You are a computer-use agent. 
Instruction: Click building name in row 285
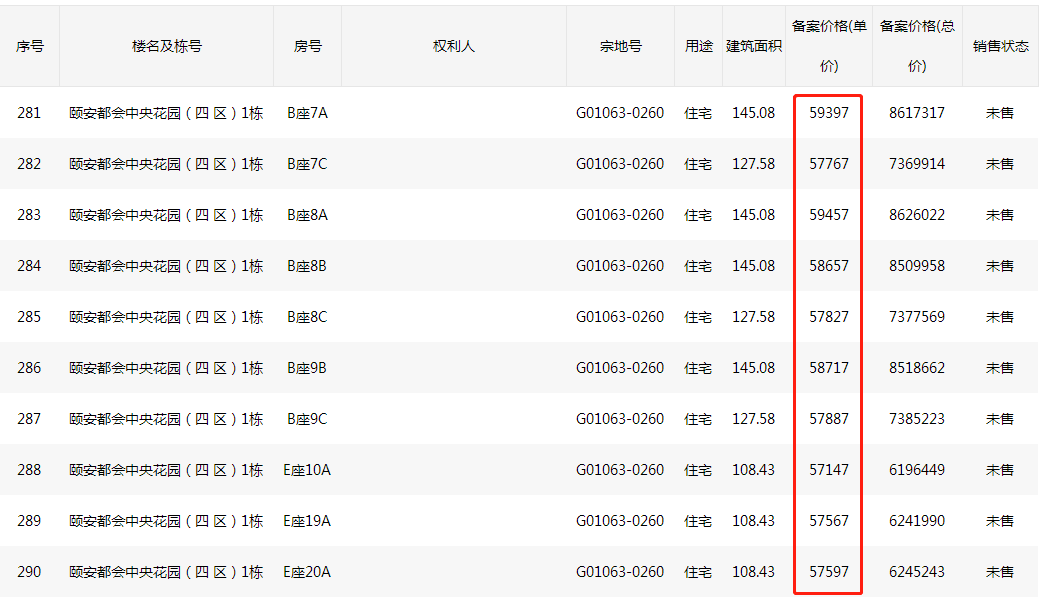point(166,317)
